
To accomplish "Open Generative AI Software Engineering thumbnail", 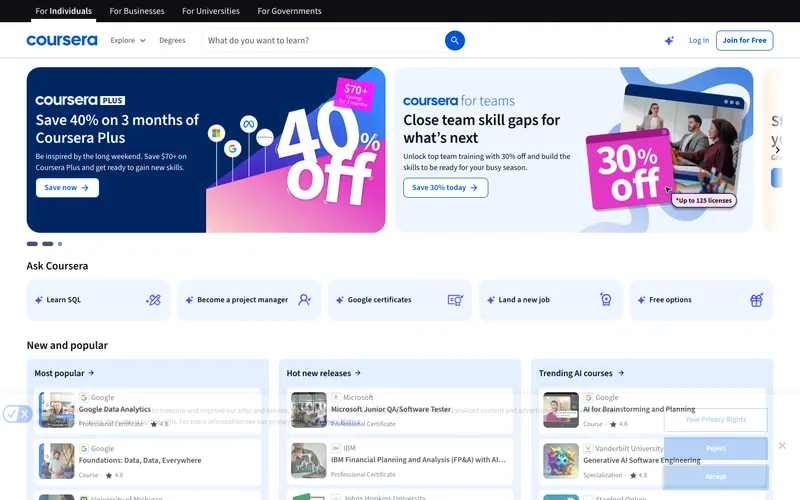I will (561, 461).
